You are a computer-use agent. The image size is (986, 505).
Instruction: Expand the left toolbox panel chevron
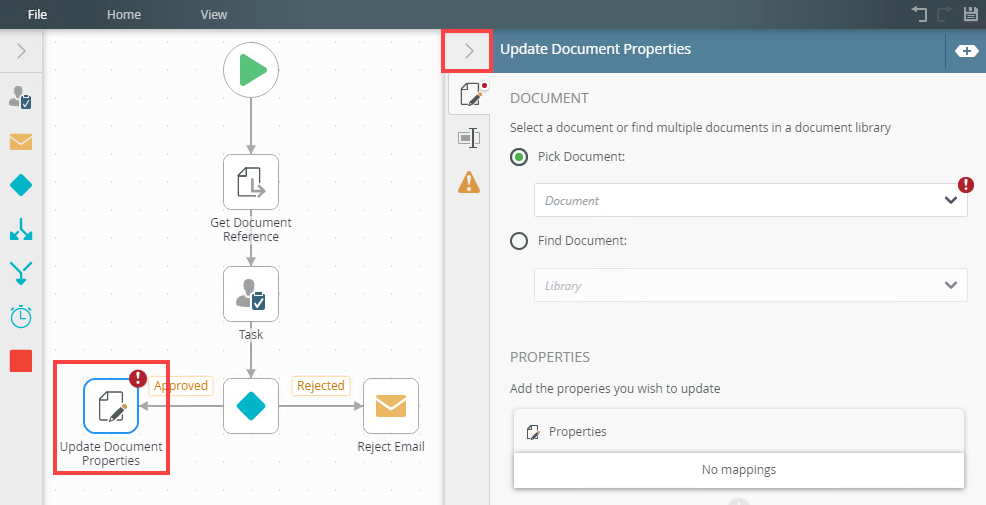point(21,51)
